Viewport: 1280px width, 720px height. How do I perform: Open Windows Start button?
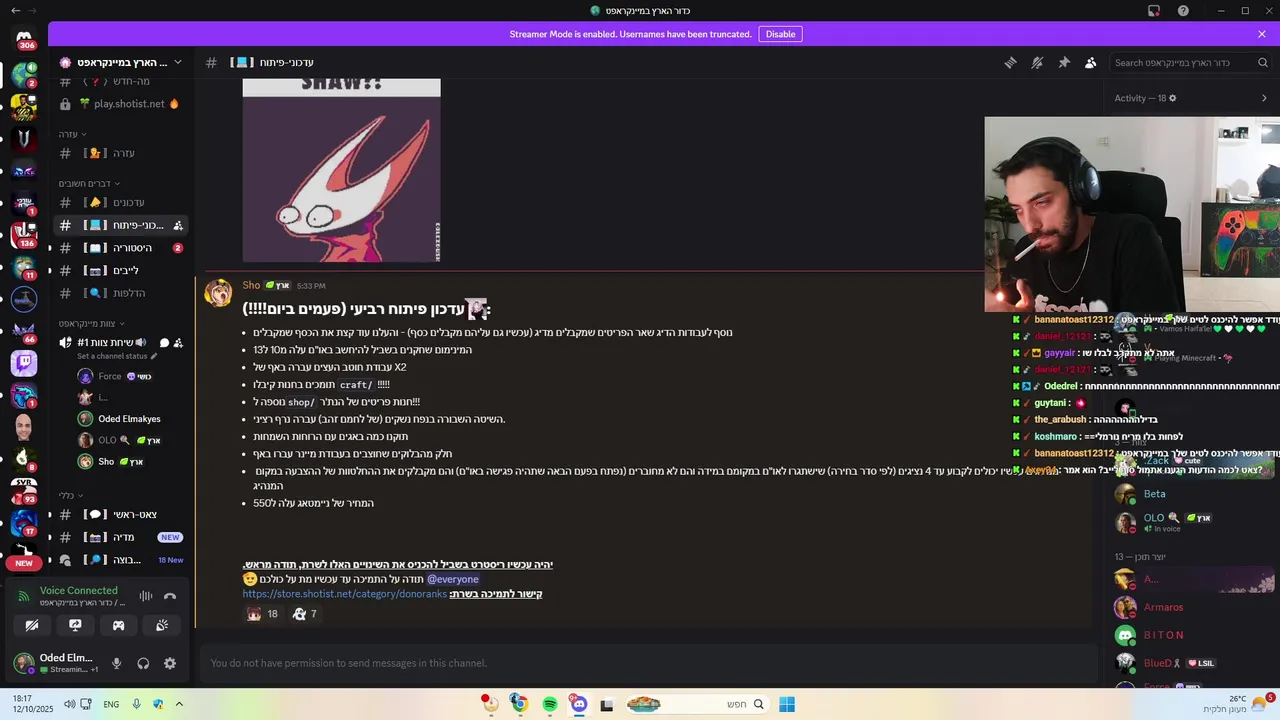point(787,705)
